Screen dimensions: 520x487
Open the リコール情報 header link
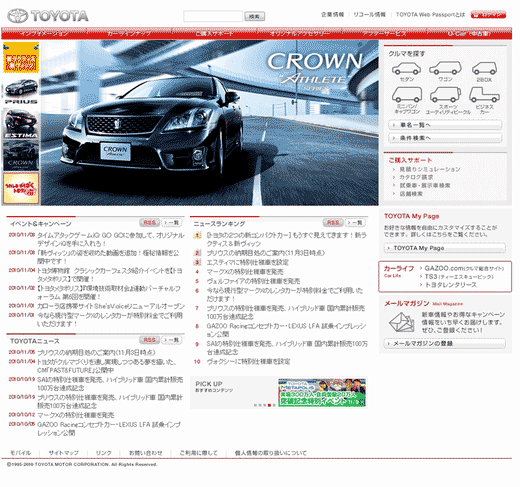click(x=369, y=15)
